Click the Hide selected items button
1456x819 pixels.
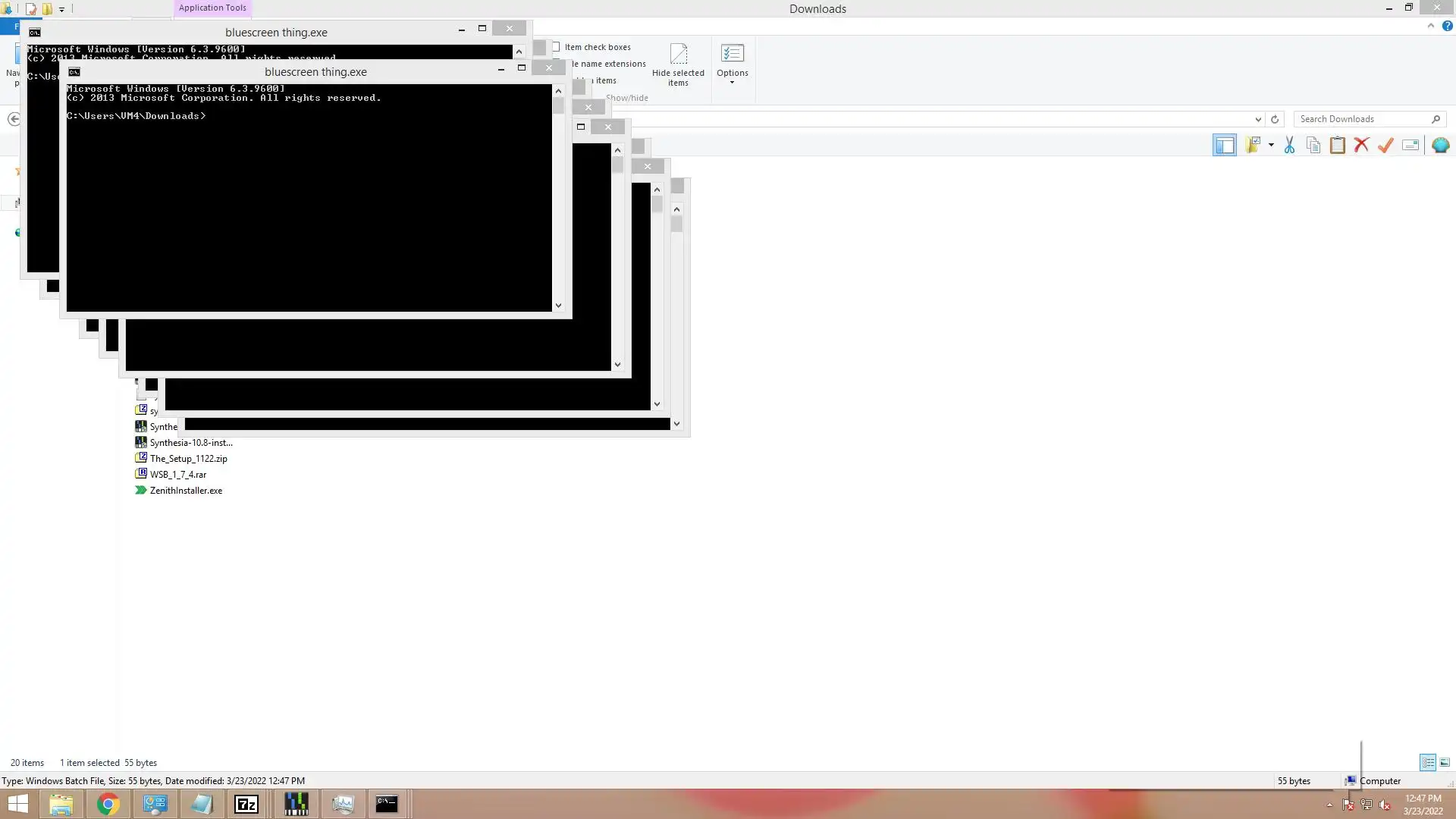click(678, 64)
